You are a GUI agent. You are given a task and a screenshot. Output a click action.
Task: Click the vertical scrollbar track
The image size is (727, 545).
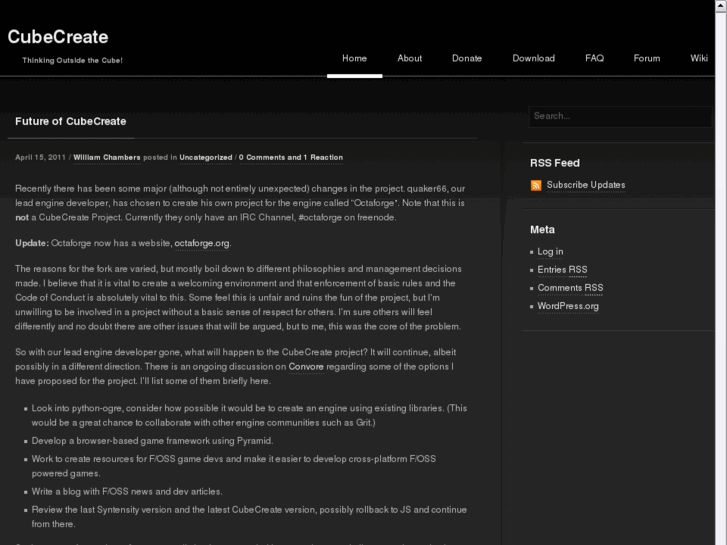(x=721, y=278)
